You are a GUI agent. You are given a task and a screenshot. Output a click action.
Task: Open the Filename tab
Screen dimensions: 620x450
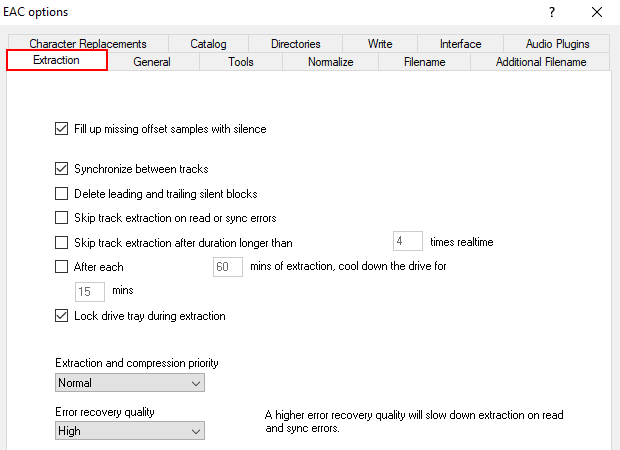tap(424, 62)
